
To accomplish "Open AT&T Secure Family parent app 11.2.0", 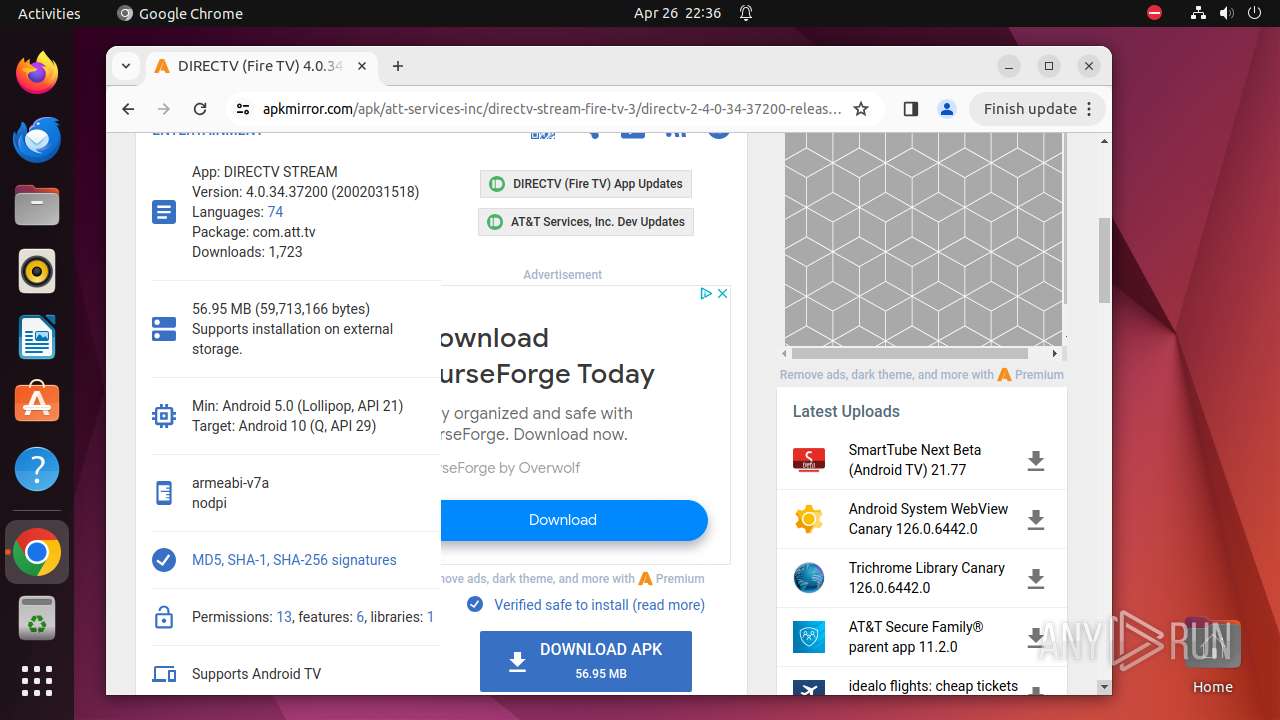I will click(916, 637).
